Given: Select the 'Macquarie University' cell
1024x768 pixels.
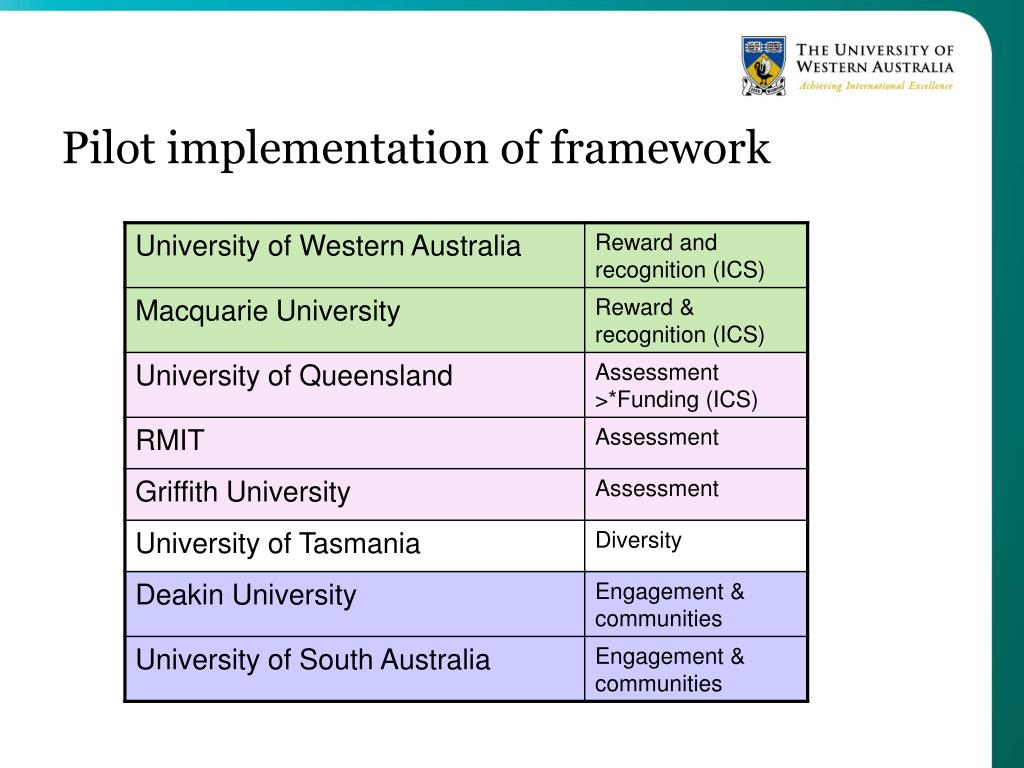Looking at the screenshot, I should point(355,320).
